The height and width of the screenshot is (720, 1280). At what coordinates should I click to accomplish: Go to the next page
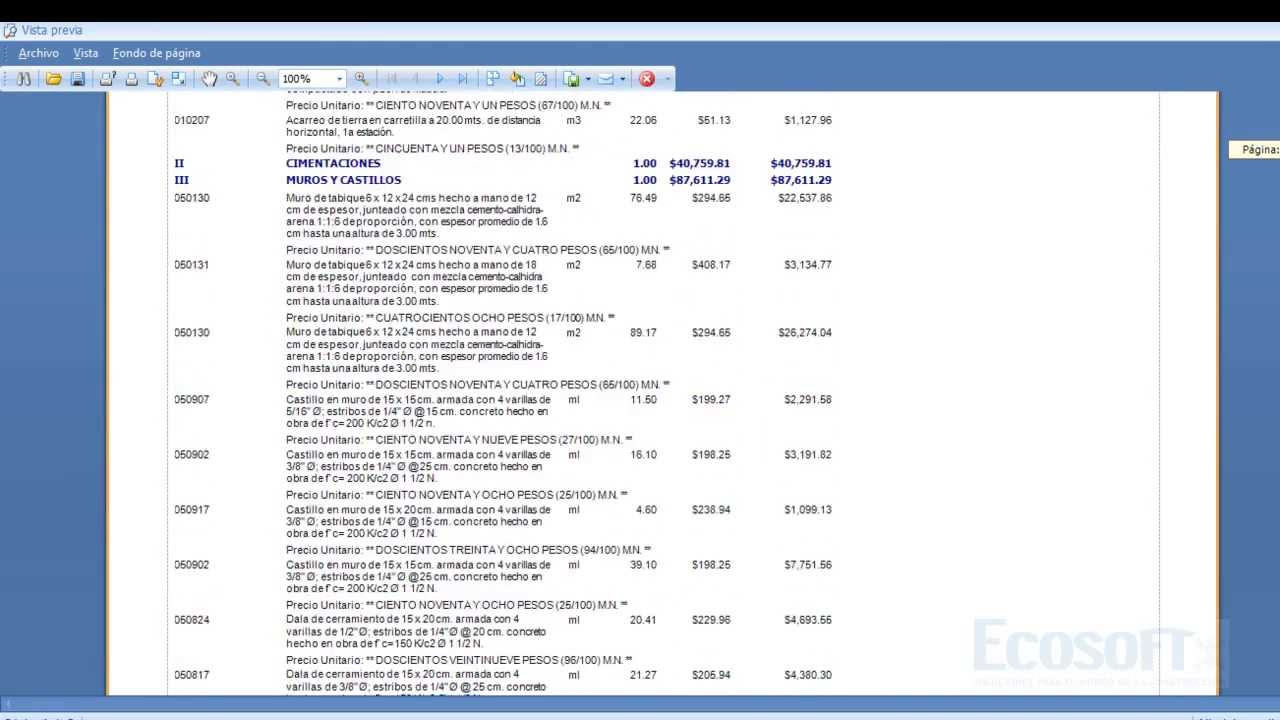tap(440, 79)
